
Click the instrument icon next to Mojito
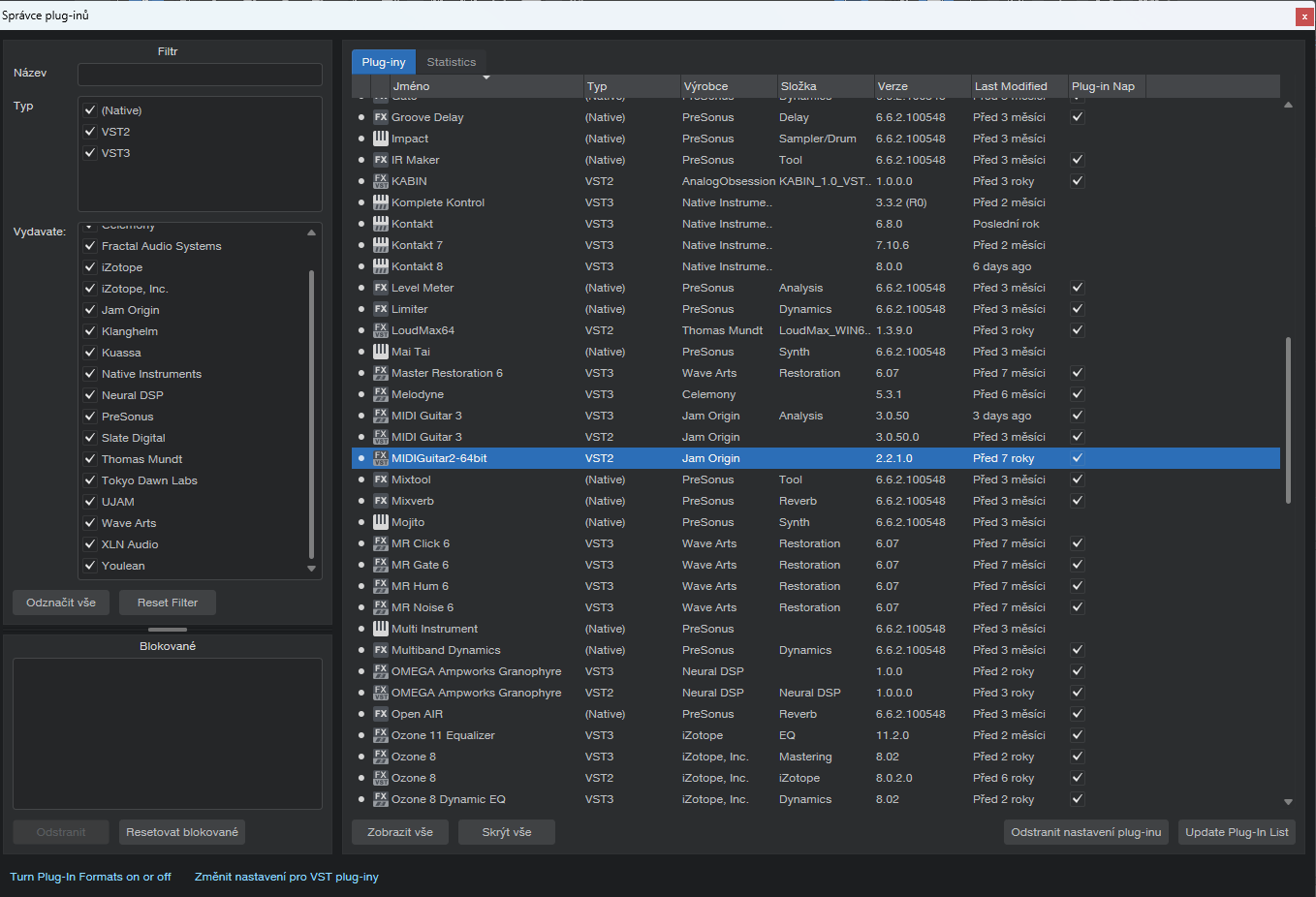(x=381, y=522)
